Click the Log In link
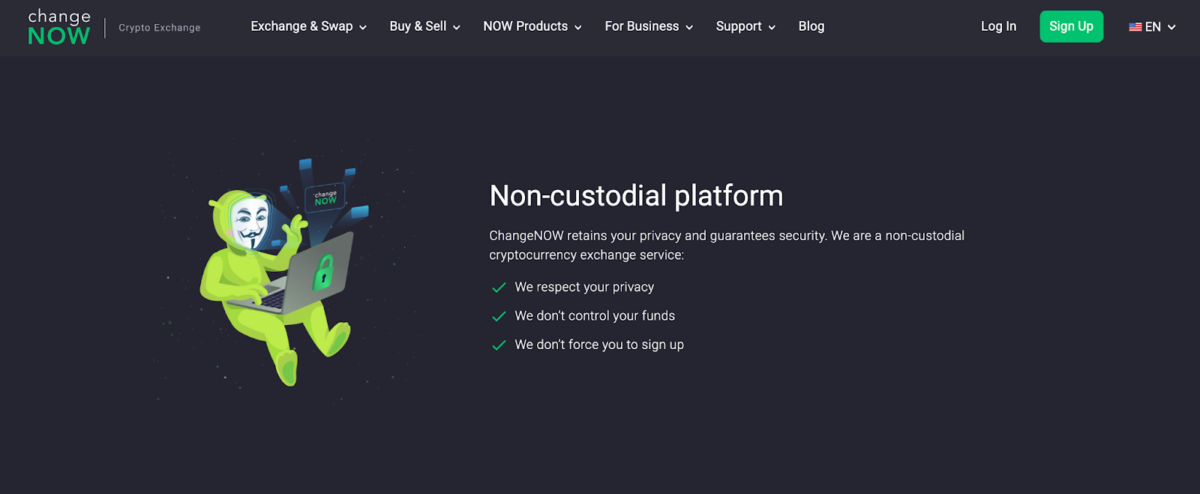1200x494 pixels. coord(998,27)
